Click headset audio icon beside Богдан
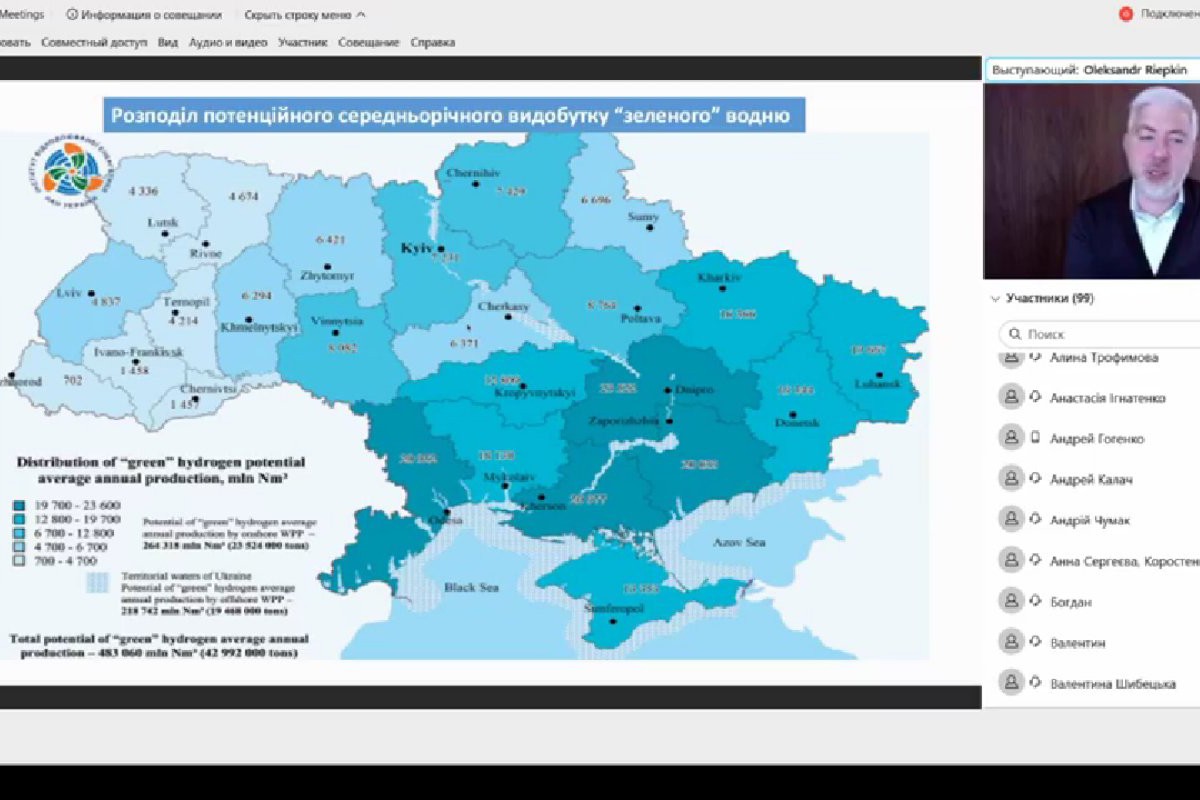 point(1036,602)
